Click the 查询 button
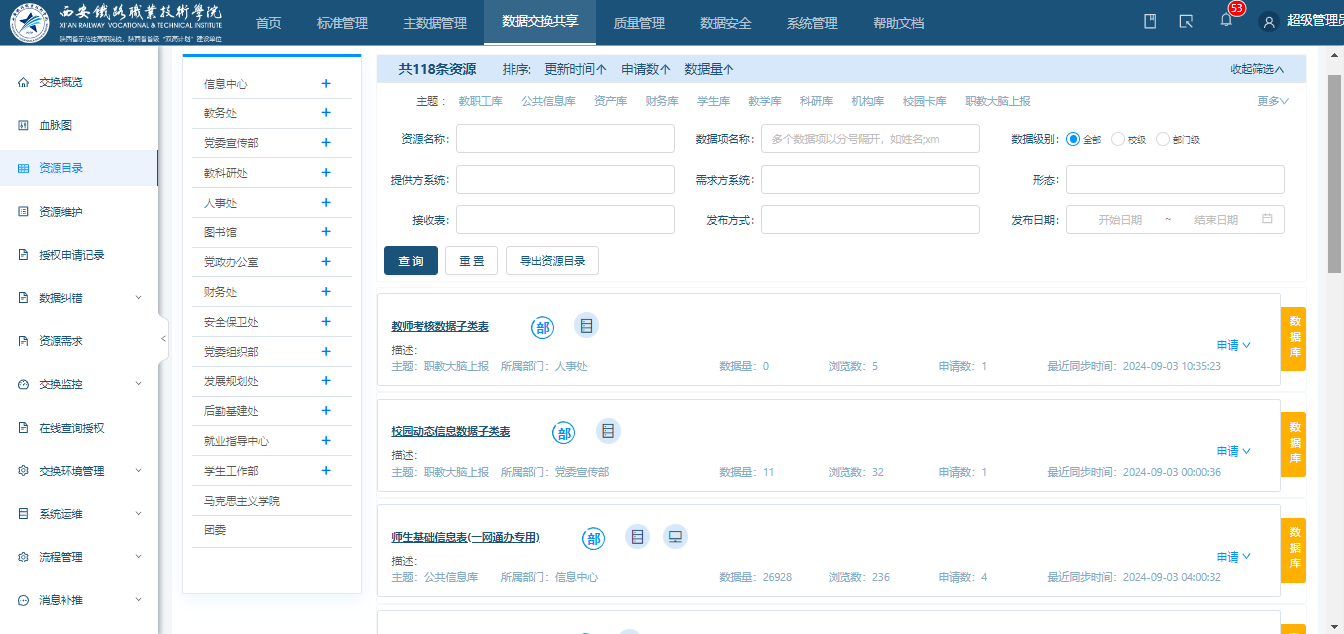1344x634 pixels. click(x=411, y=261)
